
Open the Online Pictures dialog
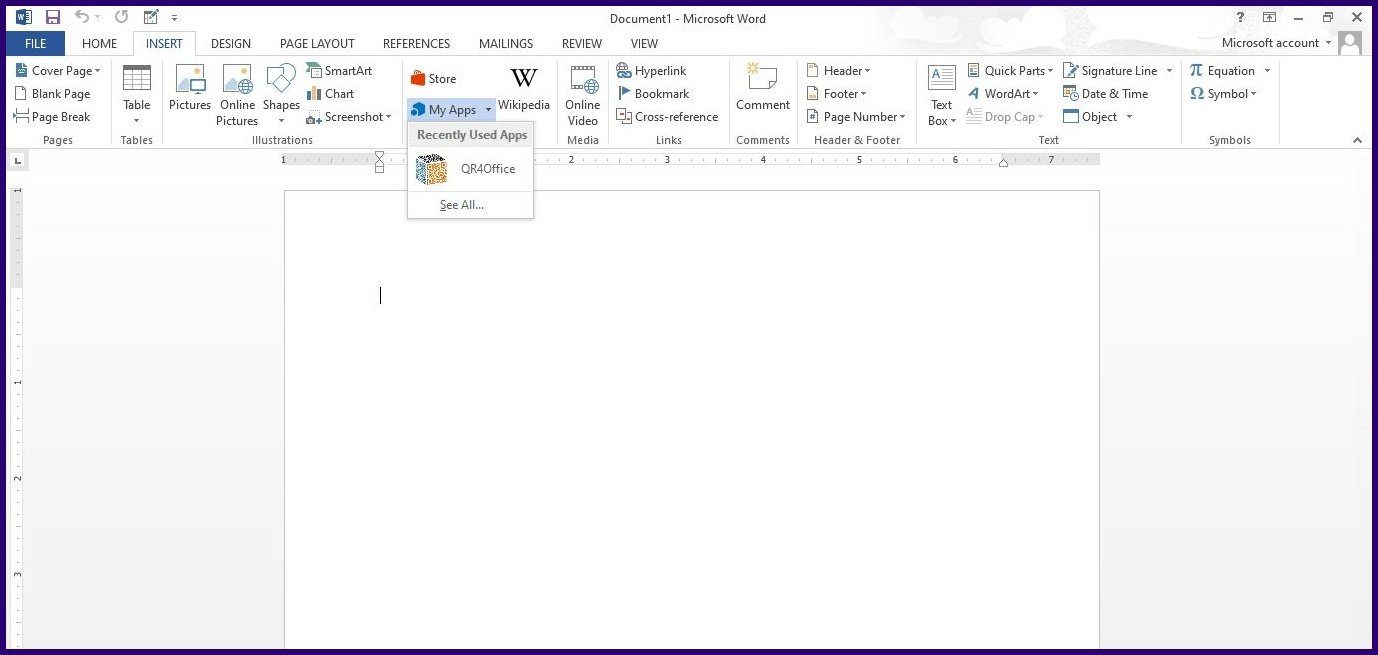(236, 90)
